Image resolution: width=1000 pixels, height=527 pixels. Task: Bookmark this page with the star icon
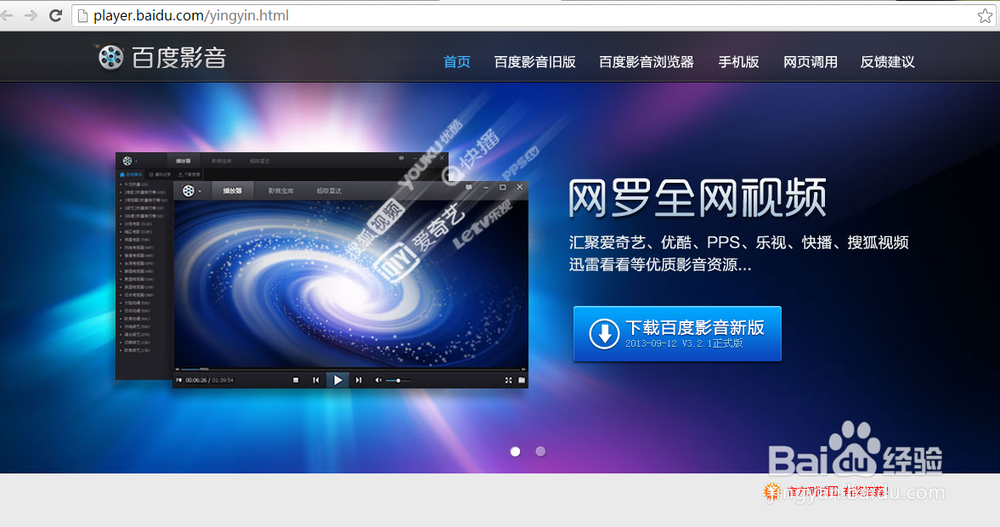pos(985,16)
